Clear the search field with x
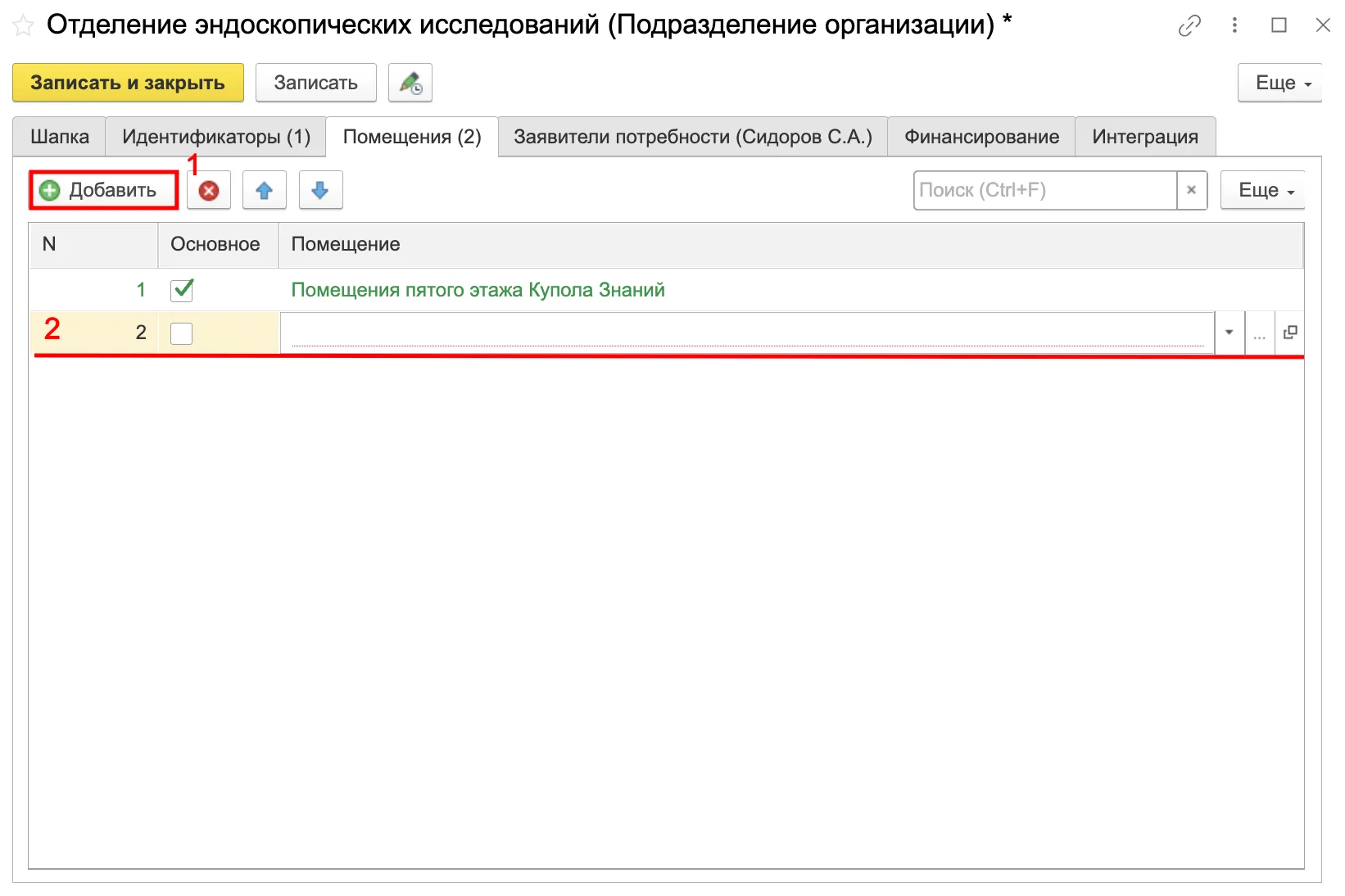 pyautogui.click(x=1192, y=190)
